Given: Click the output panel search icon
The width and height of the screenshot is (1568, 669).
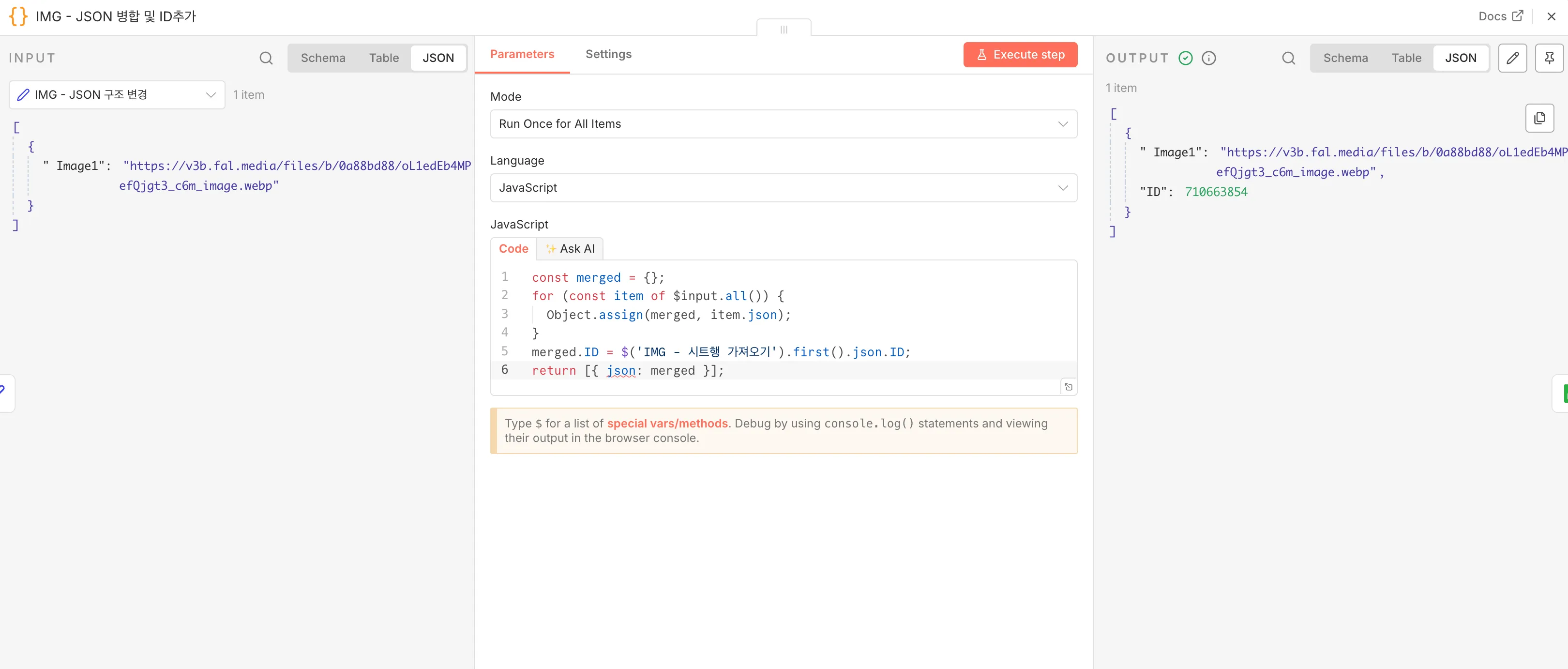Looking at the screenshot, I should (x=1288, y=58).
